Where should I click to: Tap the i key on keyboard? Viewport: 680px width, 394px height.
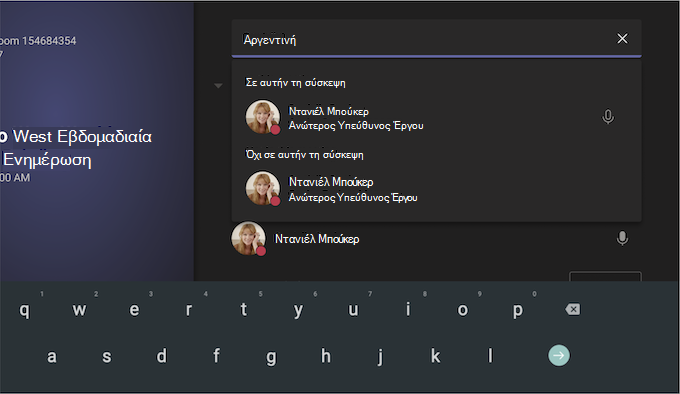408,310
